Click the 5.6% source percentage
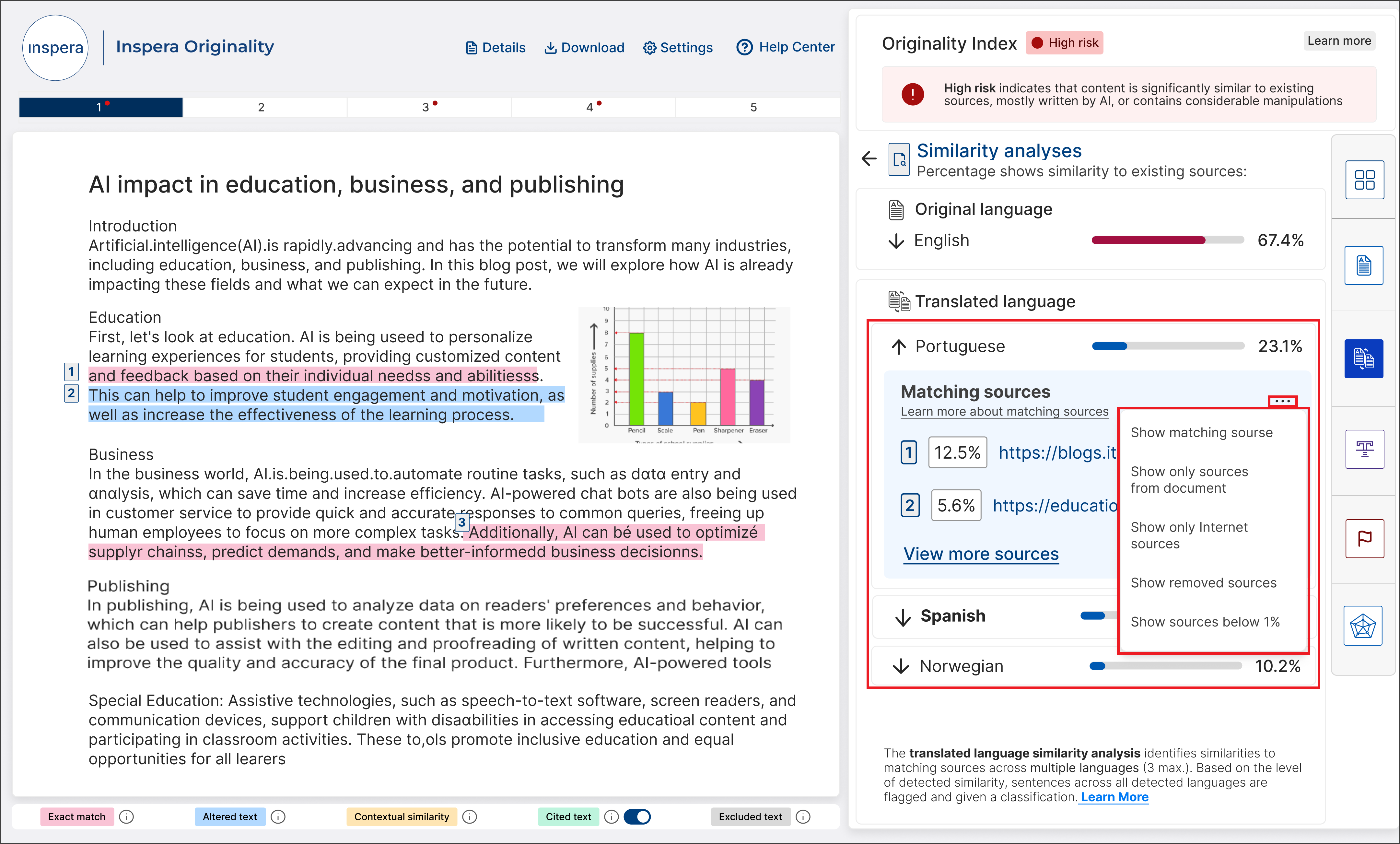This screenshot has width=1400, height=844. click(x=956, y=505)
